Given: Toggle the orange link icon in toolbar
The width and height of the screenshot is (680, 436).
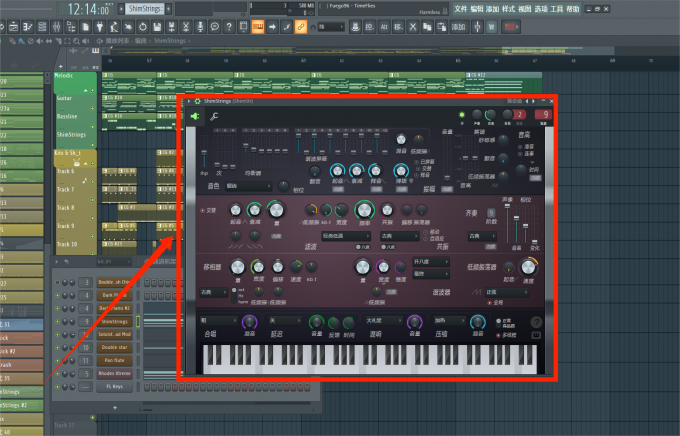Looking at the screenshot, I should tap(301, 27).
